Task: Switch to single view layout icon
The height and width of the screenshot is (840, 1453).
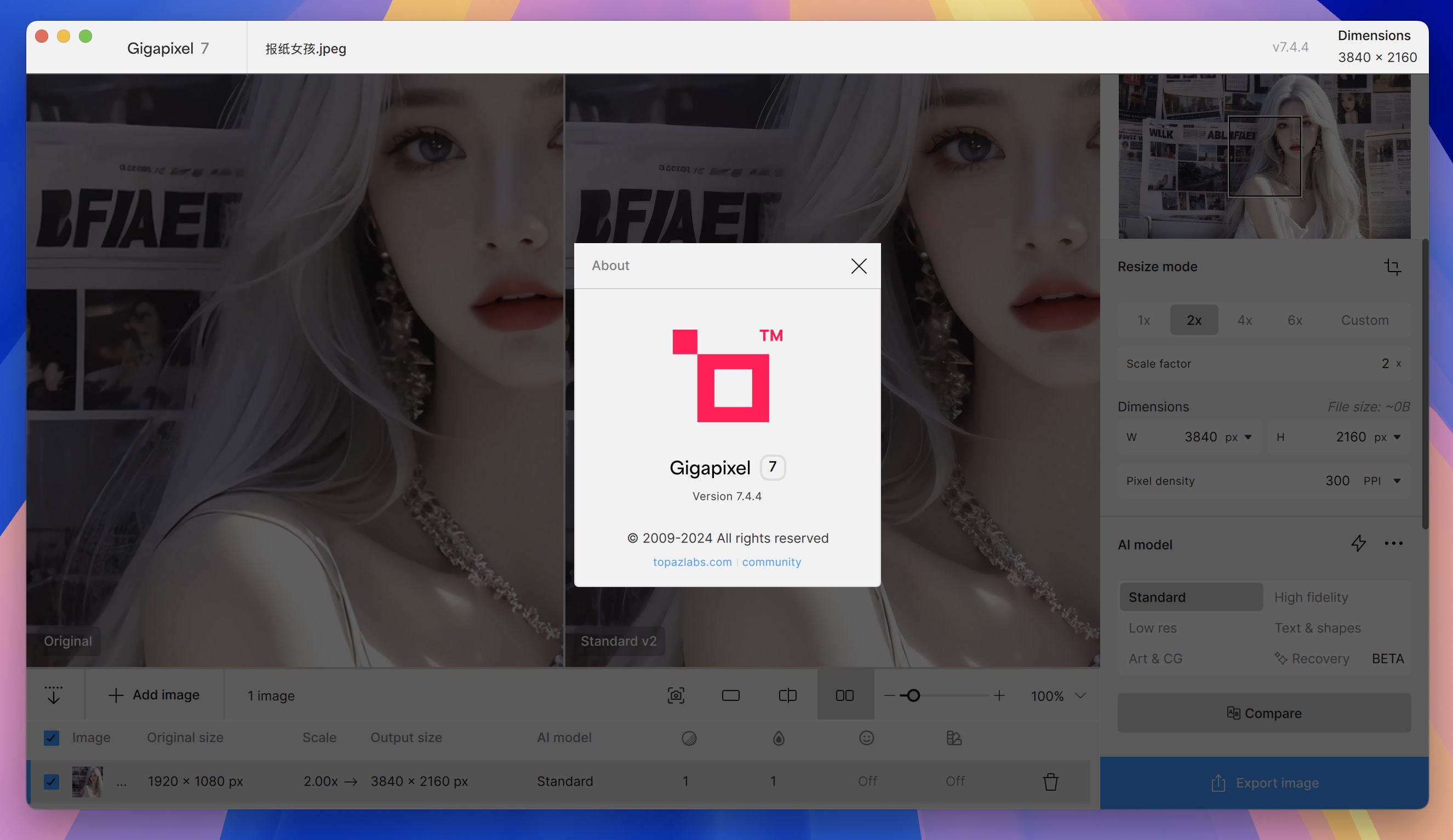Action: tap(730, 695)
